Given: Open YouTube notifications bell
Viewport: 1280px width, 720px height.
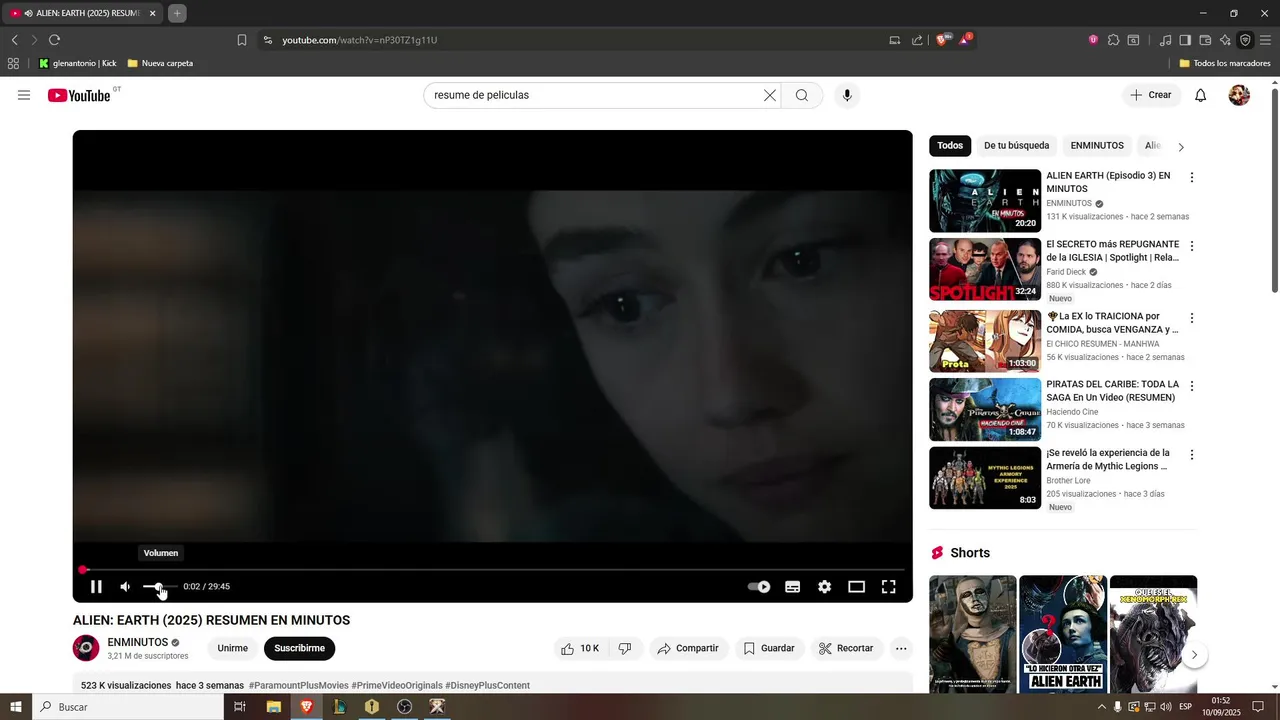Looking at the screenshot, I should click(x=1201, y=95).
